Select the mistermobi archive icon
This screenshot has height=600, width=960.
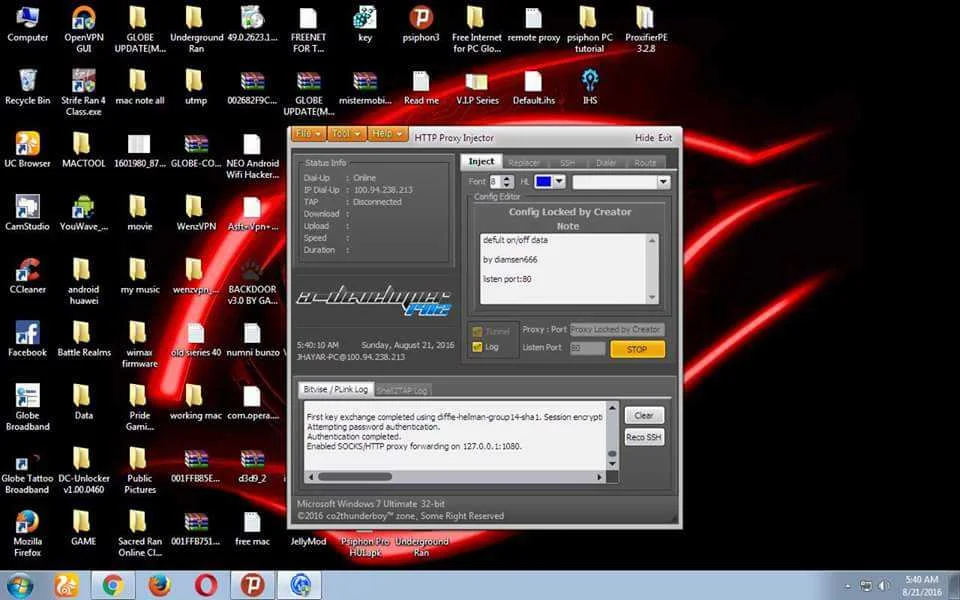coord(365,88)
